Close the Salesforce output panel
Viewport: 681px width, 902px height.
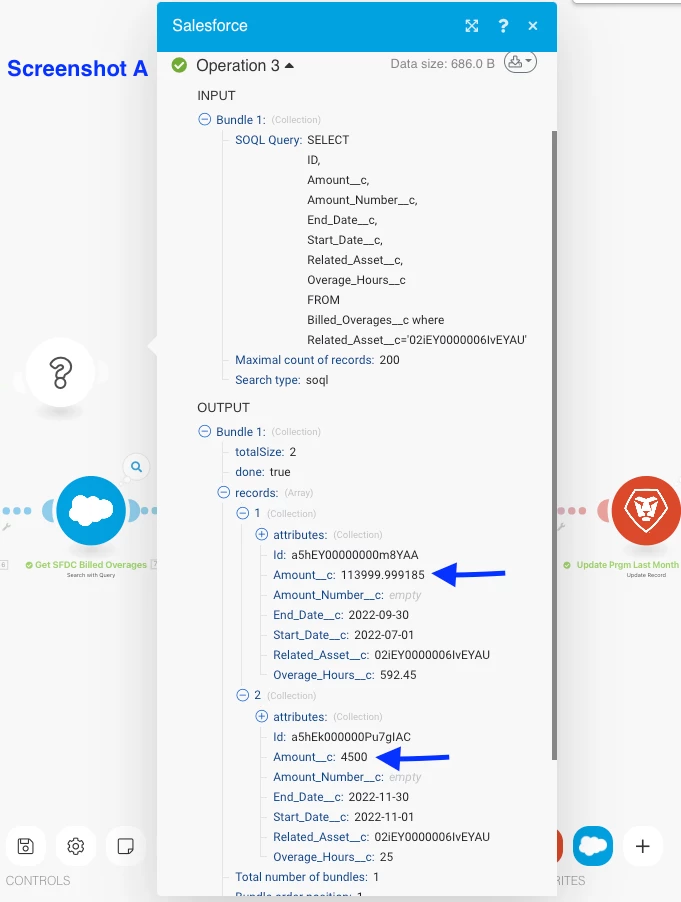(x=533, y=26)
